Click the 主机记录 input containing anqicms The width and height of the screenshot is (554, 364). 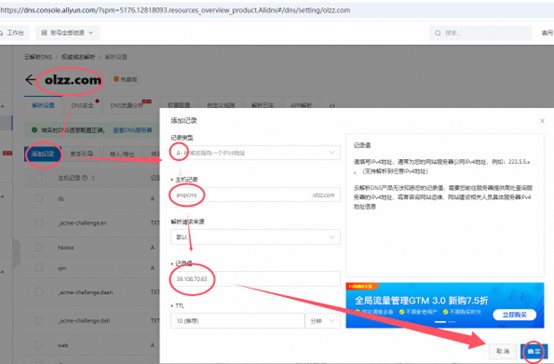coord(255,195)
